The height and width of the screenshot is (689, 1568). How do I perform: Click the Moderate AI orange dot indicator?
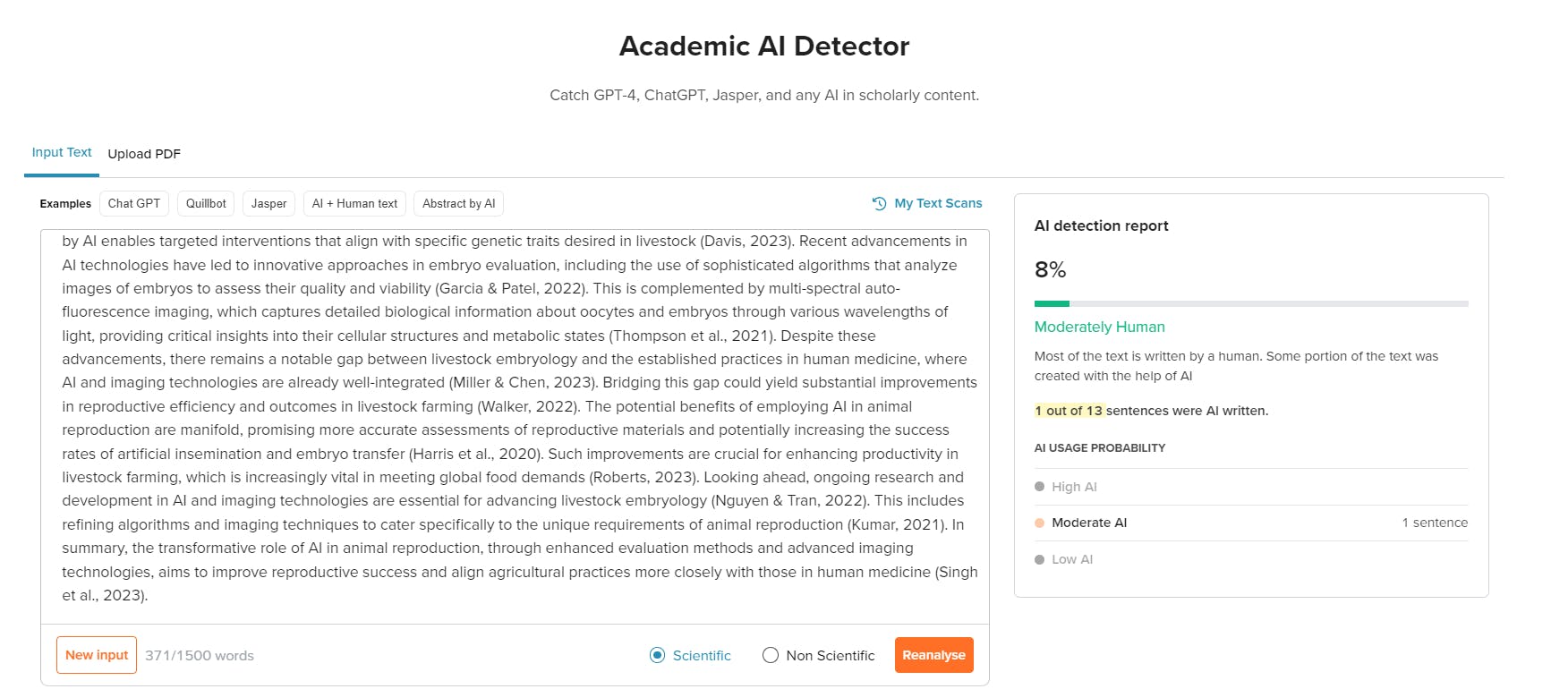[1039, 523]
